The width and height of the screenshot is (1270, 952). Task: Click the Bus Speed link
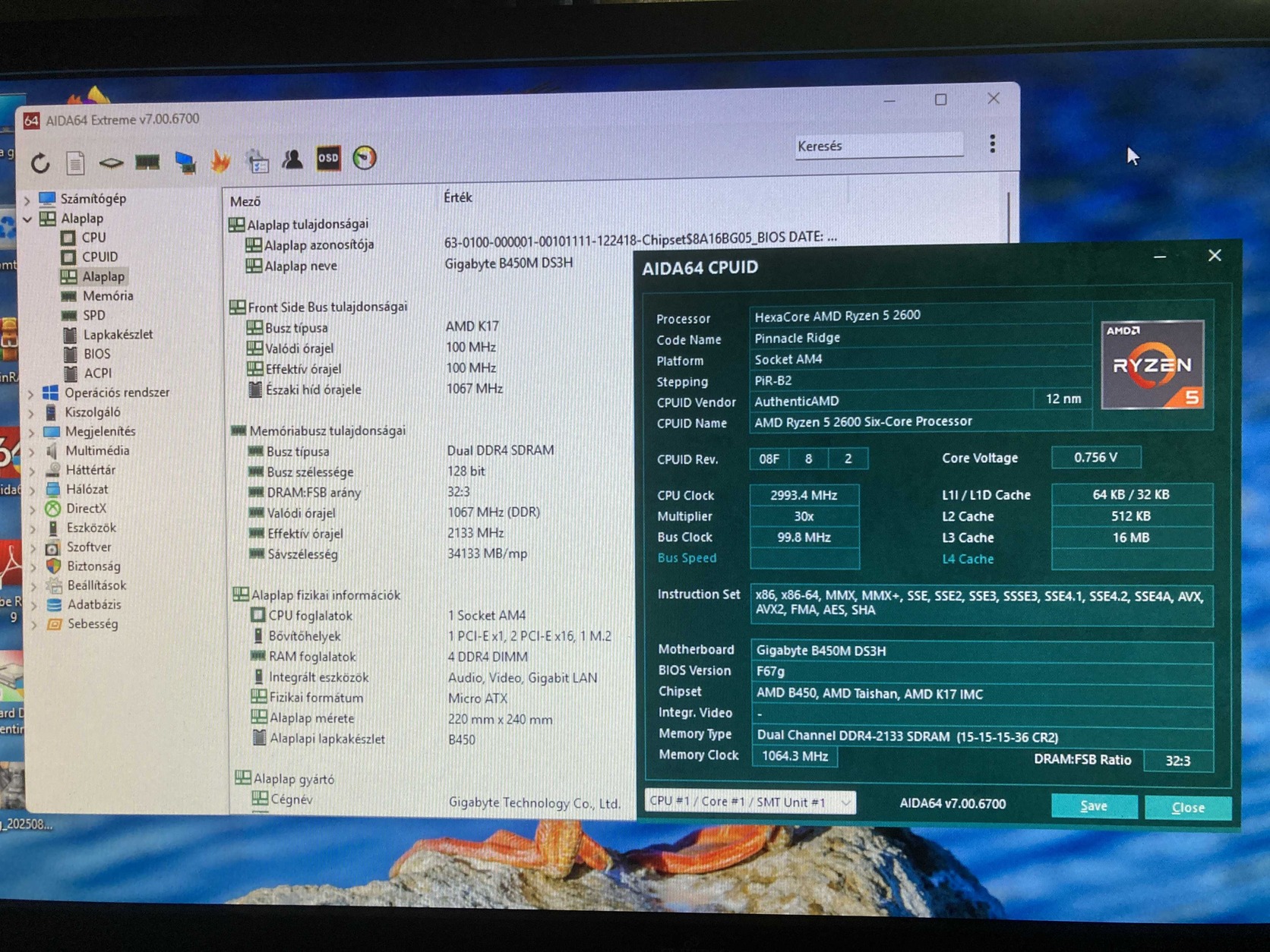pos(687,558)
